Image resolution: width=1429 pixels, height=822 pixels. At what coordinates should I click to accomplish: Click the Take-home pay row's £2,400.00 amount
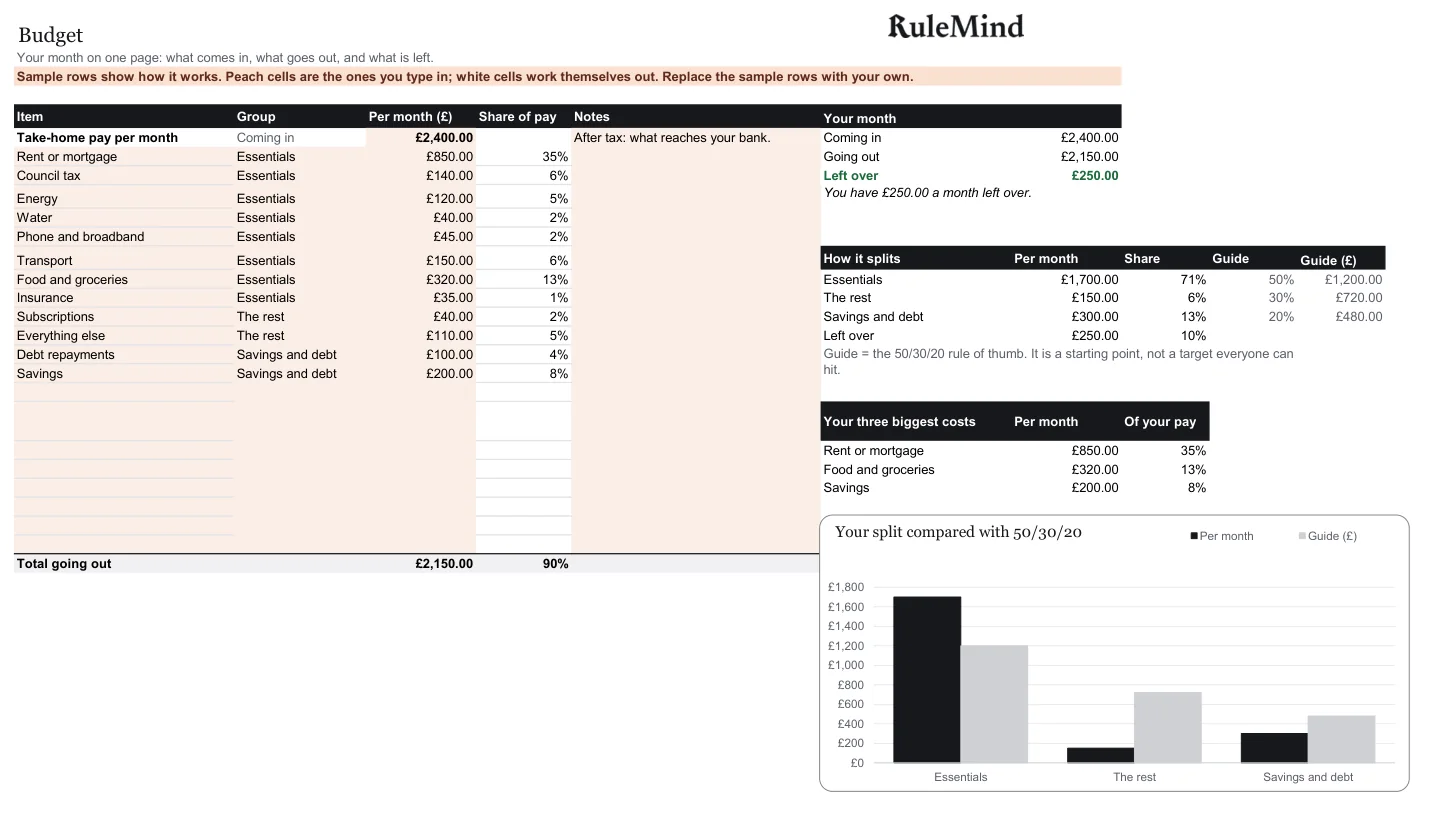(444, 138)
